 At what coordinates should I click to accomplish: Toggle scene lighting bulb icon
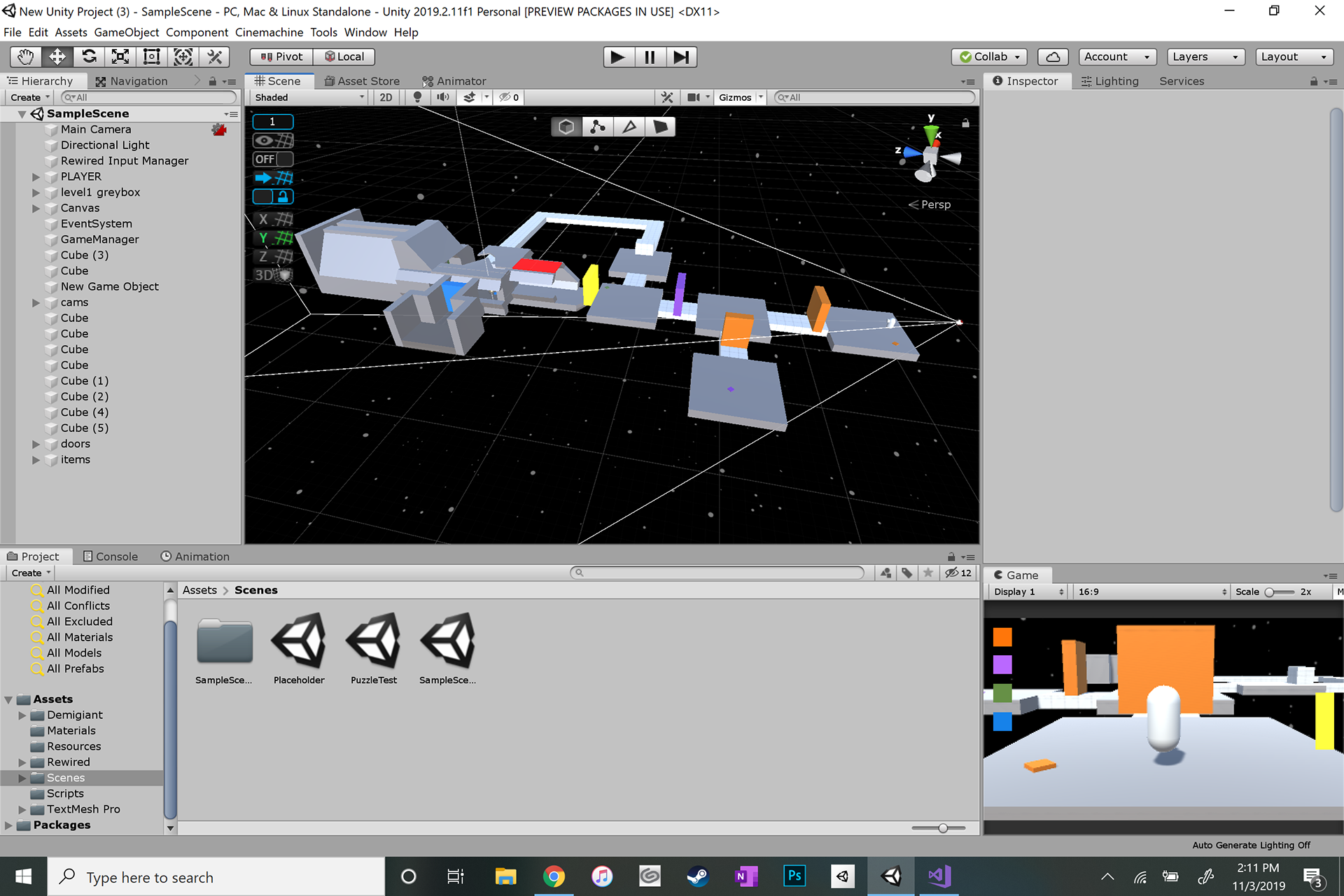[417, 97]
